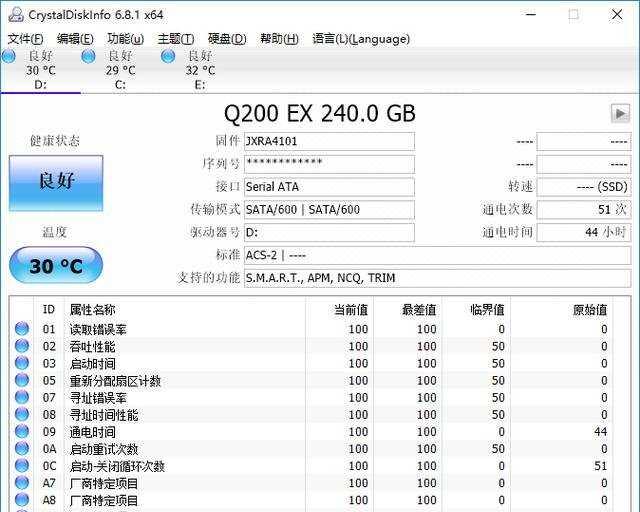The width and height of the screenshot is (640, 512).
Task: Click status icon for attribute 03 启动时间
Action: pos(22,363)
